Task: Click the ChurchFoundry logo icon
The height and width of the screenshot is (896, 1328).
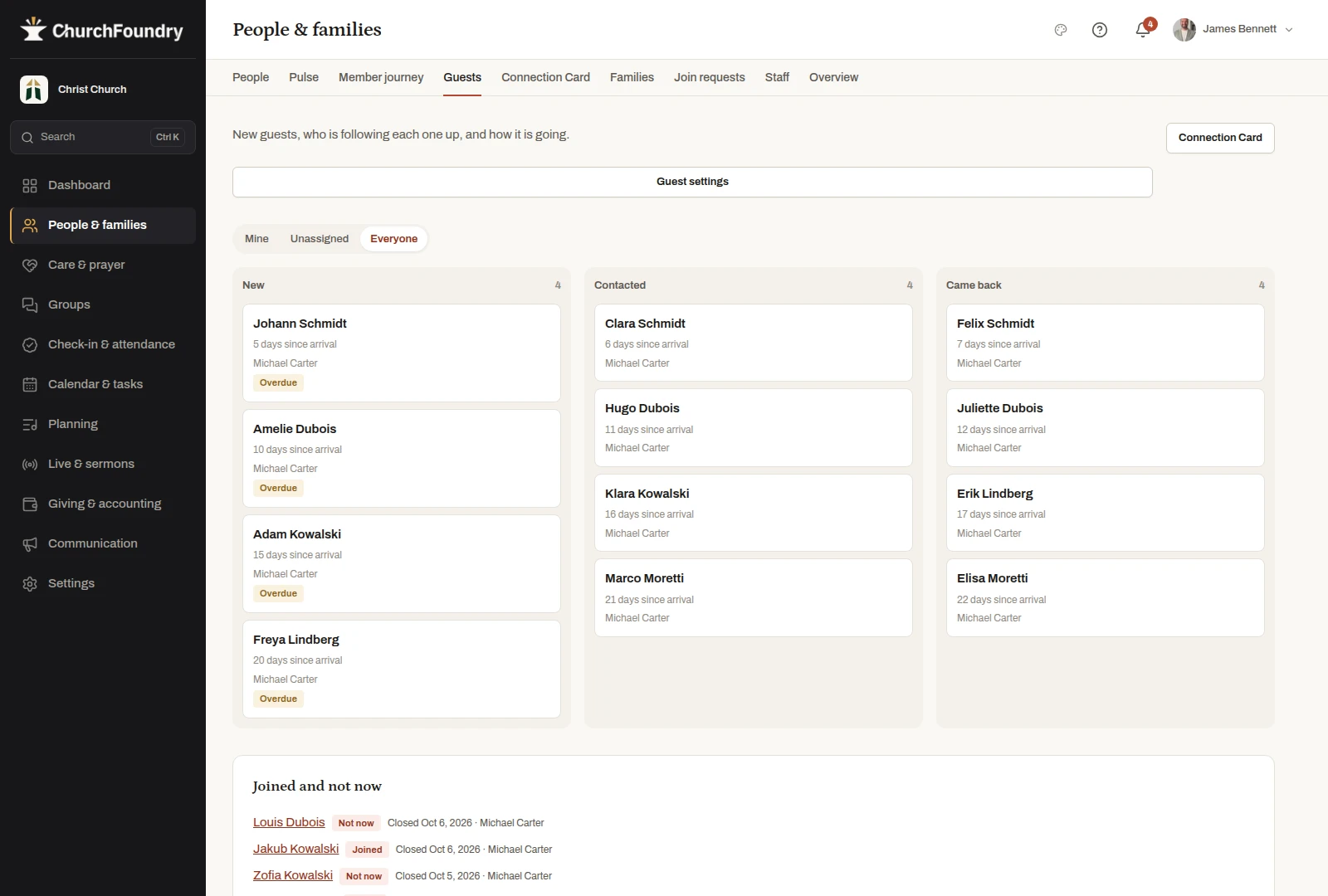Action: point(33,30)
